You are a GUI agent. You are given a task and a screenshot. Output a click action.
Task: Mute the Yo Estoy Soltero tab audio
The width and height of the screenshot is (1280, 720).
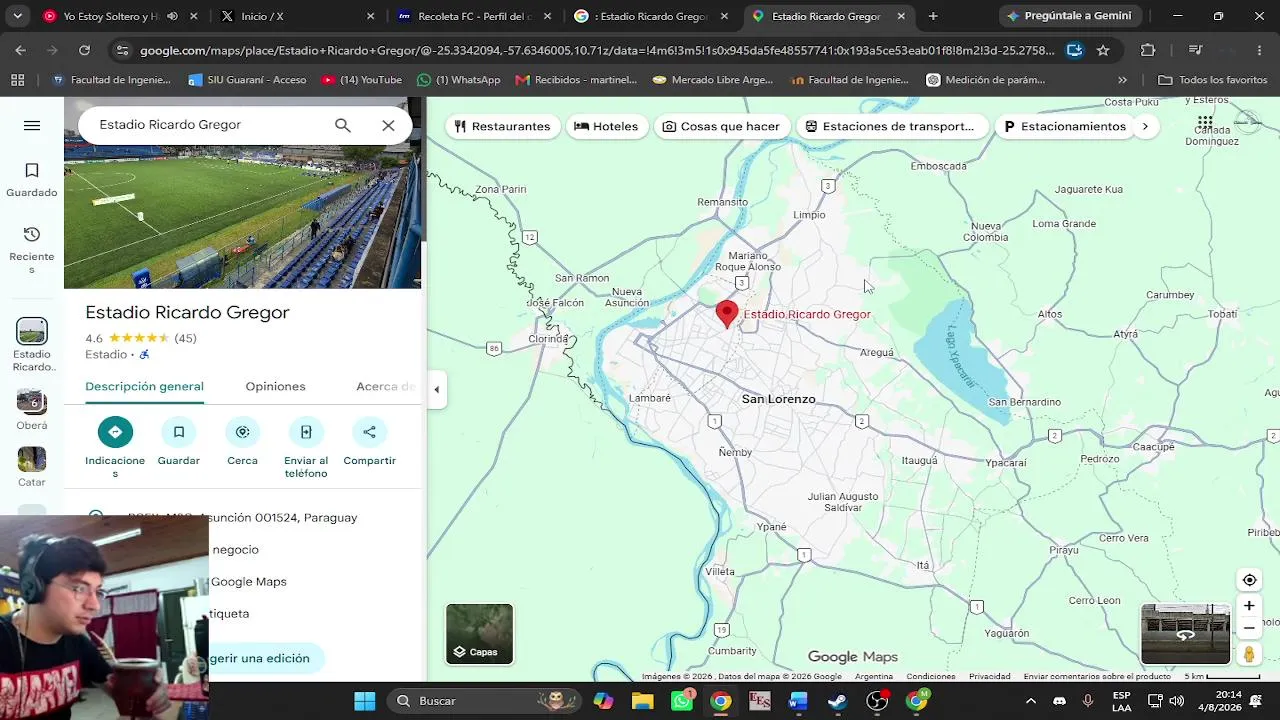(x=172, y=16)
